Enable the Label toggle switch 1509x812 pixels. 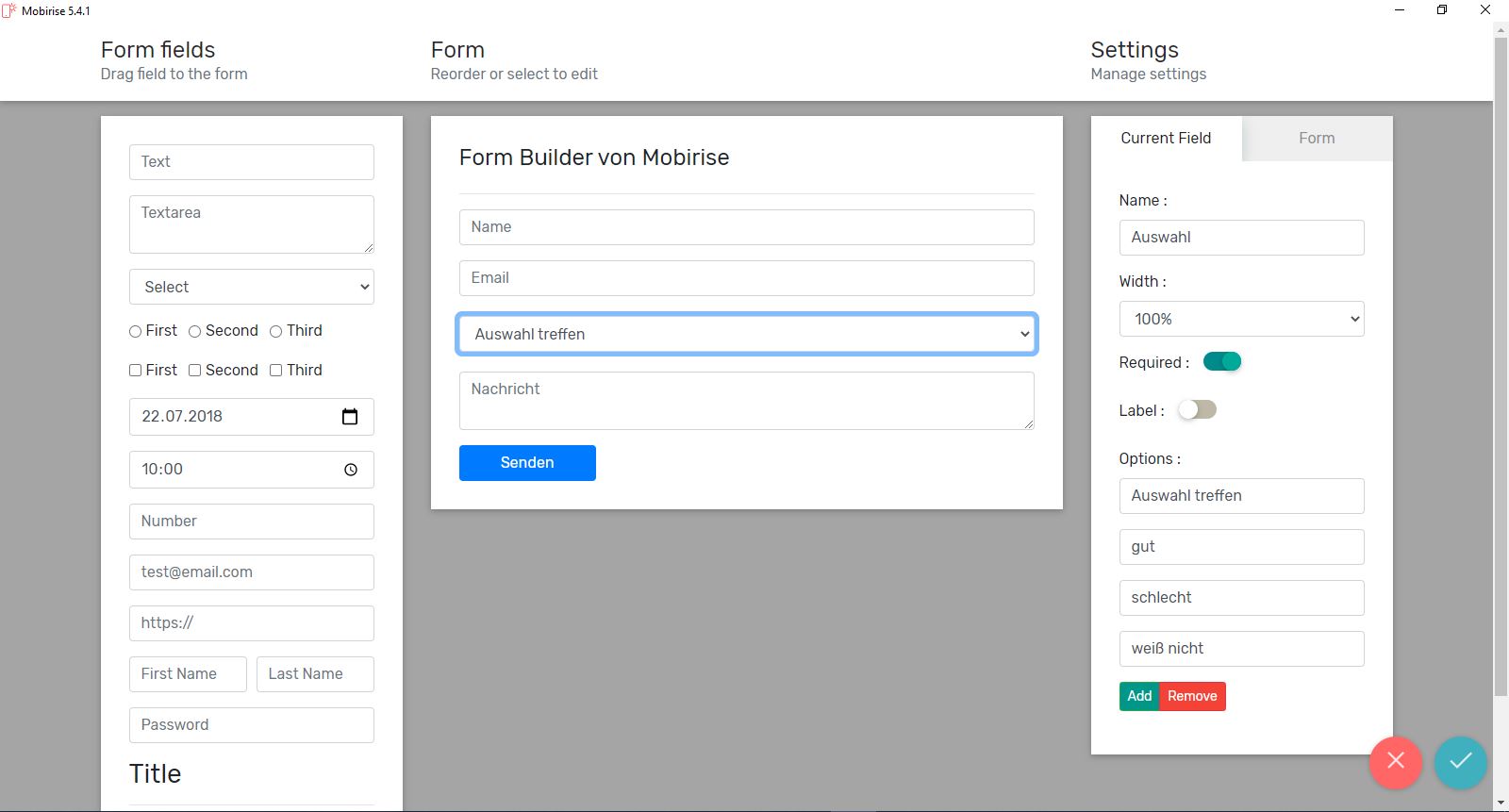coord(1197,410)
